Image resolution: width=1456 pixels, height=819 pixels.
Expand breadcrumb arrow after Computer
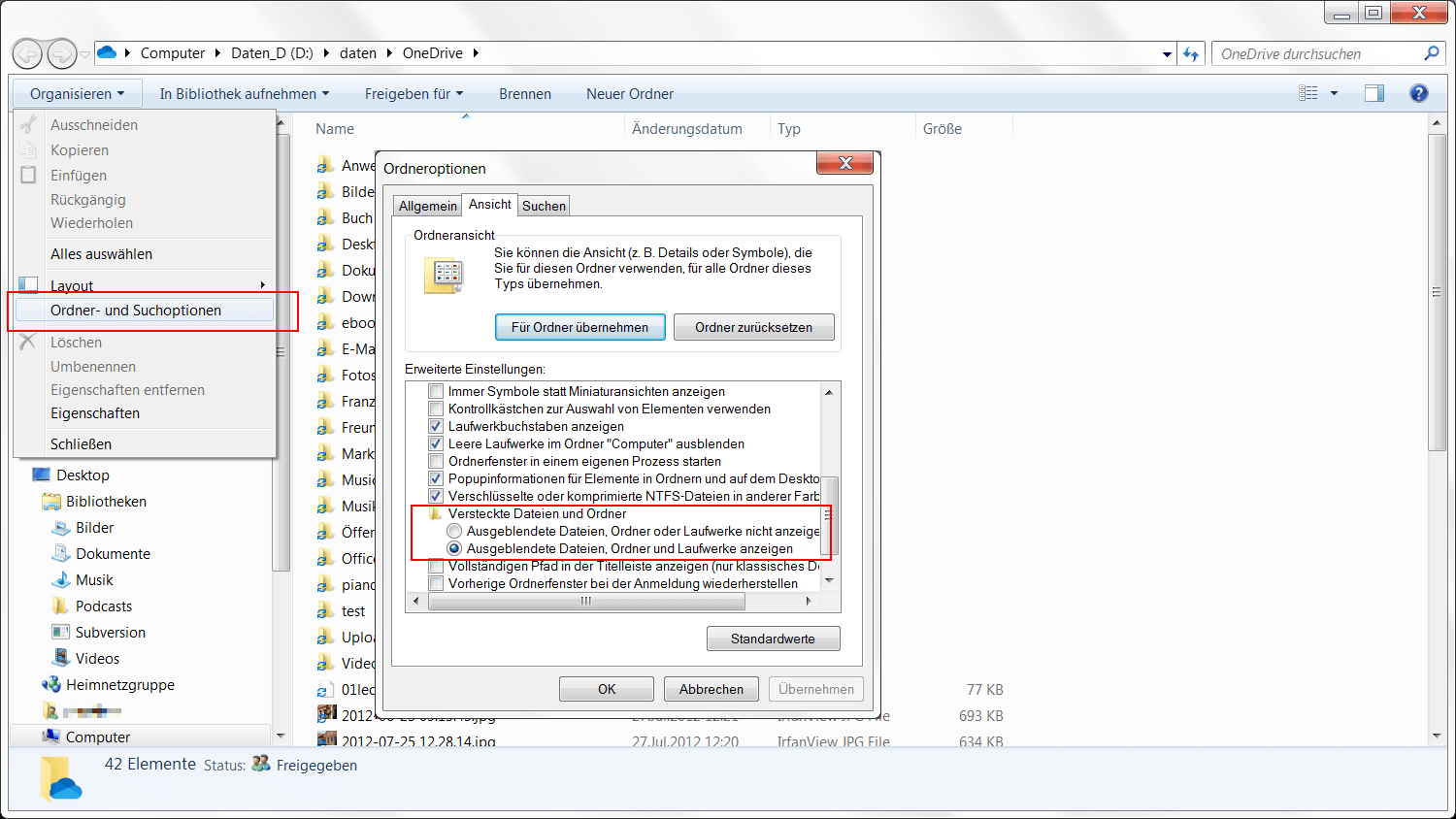(218, 53)
